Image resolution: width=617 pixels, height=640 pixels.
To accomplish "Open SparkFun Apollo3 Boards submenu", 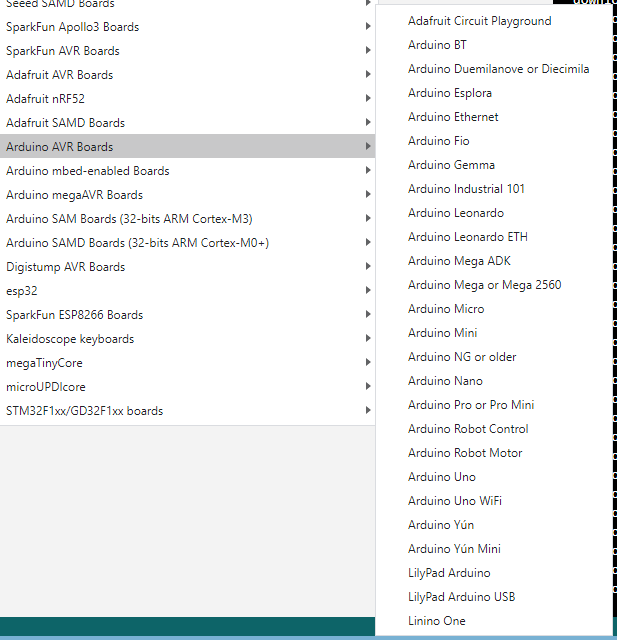I will point(187,27).
